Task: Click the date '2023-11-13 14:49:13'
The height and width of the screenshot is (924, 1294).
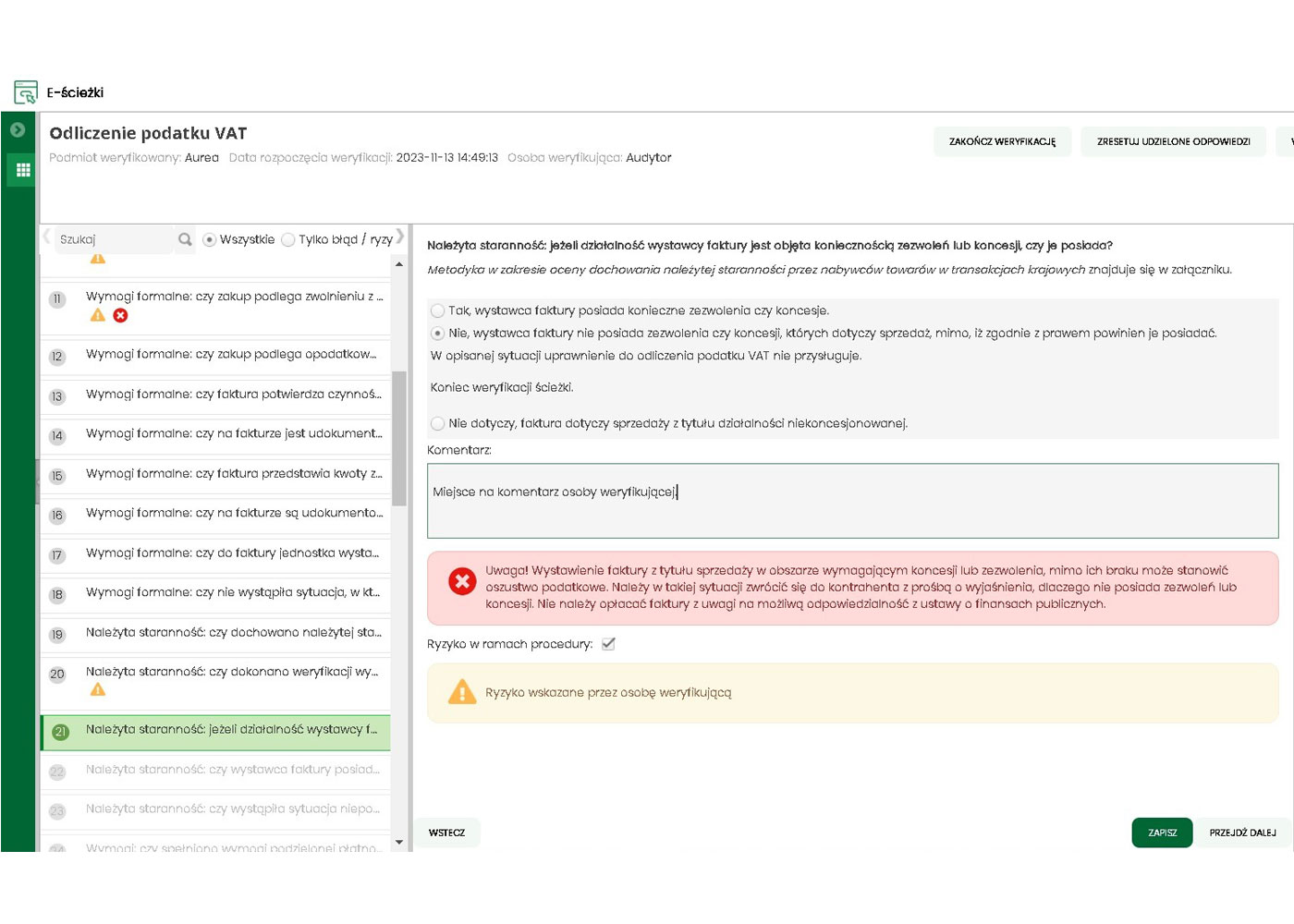Action: click(x=447, y=158)
